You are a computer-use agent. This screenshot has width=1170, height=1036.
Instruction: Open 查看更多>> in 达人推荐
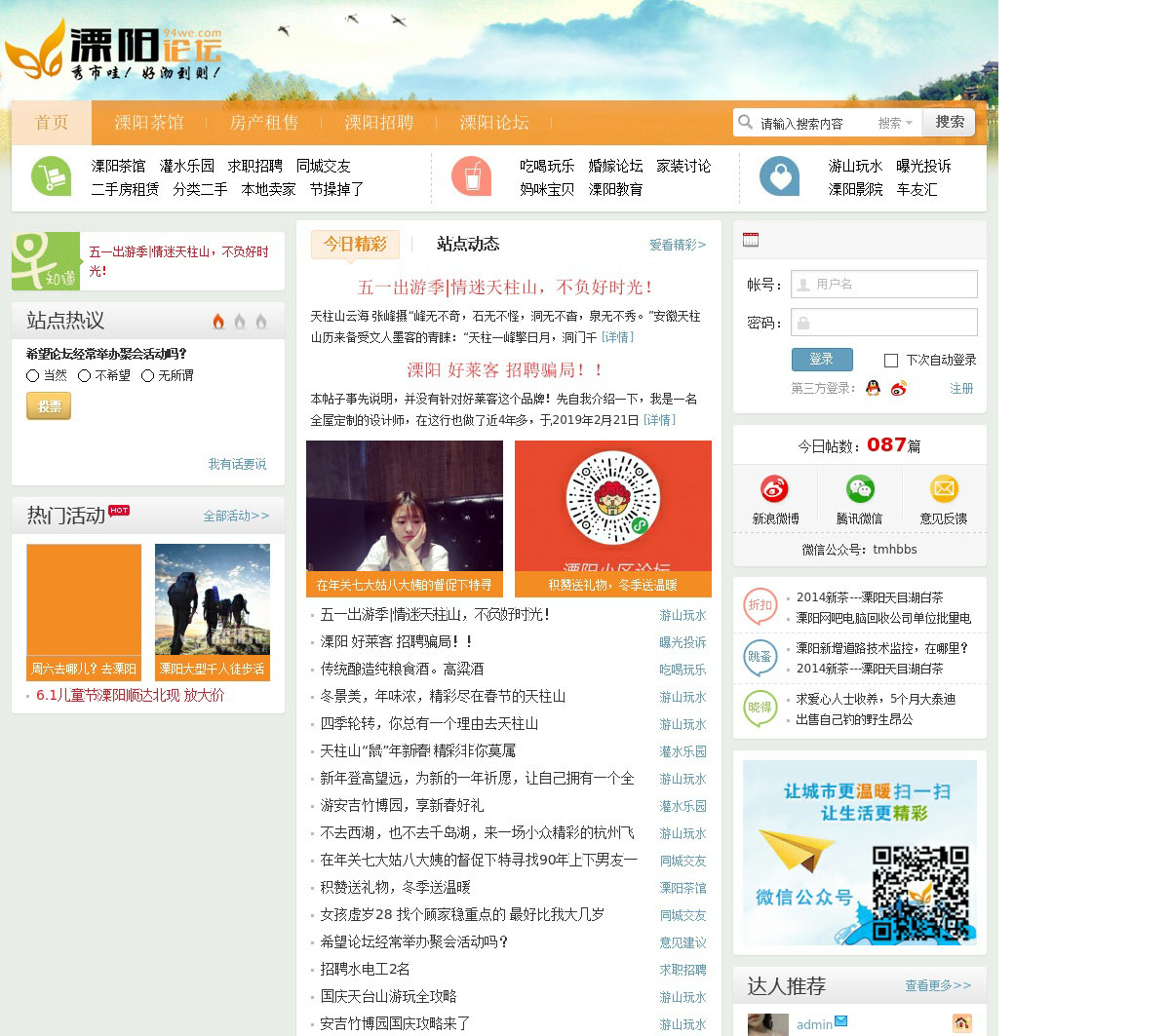938,985
